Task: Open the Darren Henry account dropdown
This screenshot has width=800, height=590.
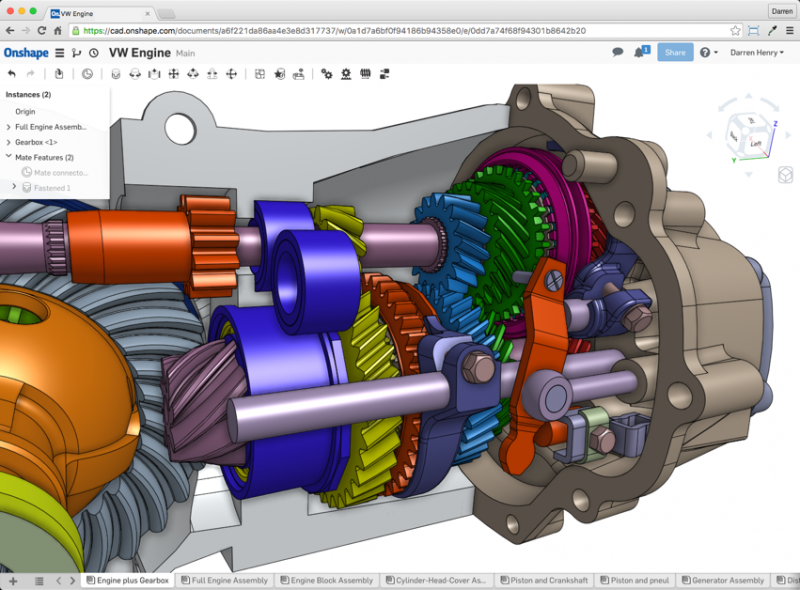Action: pos(756,53)
